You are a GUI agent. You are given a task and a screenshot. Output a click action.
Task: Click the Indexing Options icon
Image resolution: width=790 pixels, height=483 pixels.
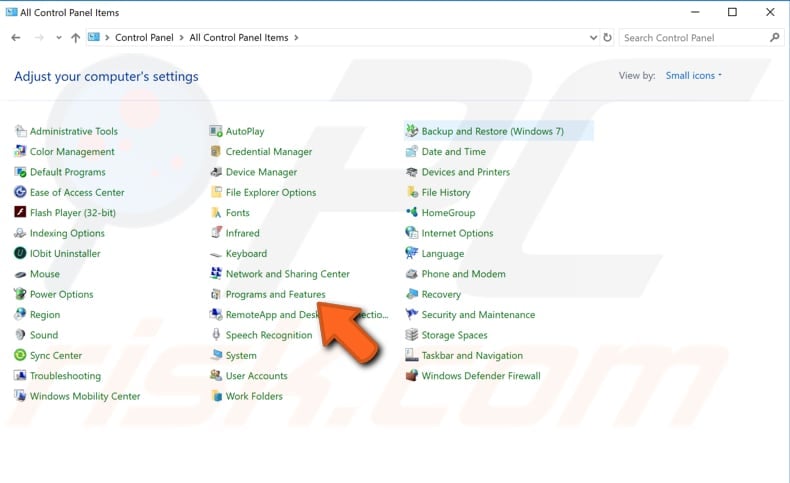[x=20, y=233]
